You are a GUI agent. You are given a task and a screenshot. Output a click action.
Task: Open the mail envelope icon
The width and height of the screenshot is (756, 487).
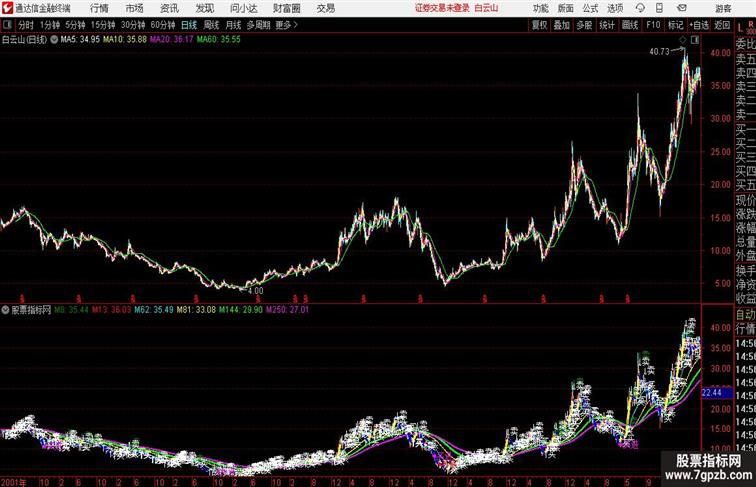(681, 8)
